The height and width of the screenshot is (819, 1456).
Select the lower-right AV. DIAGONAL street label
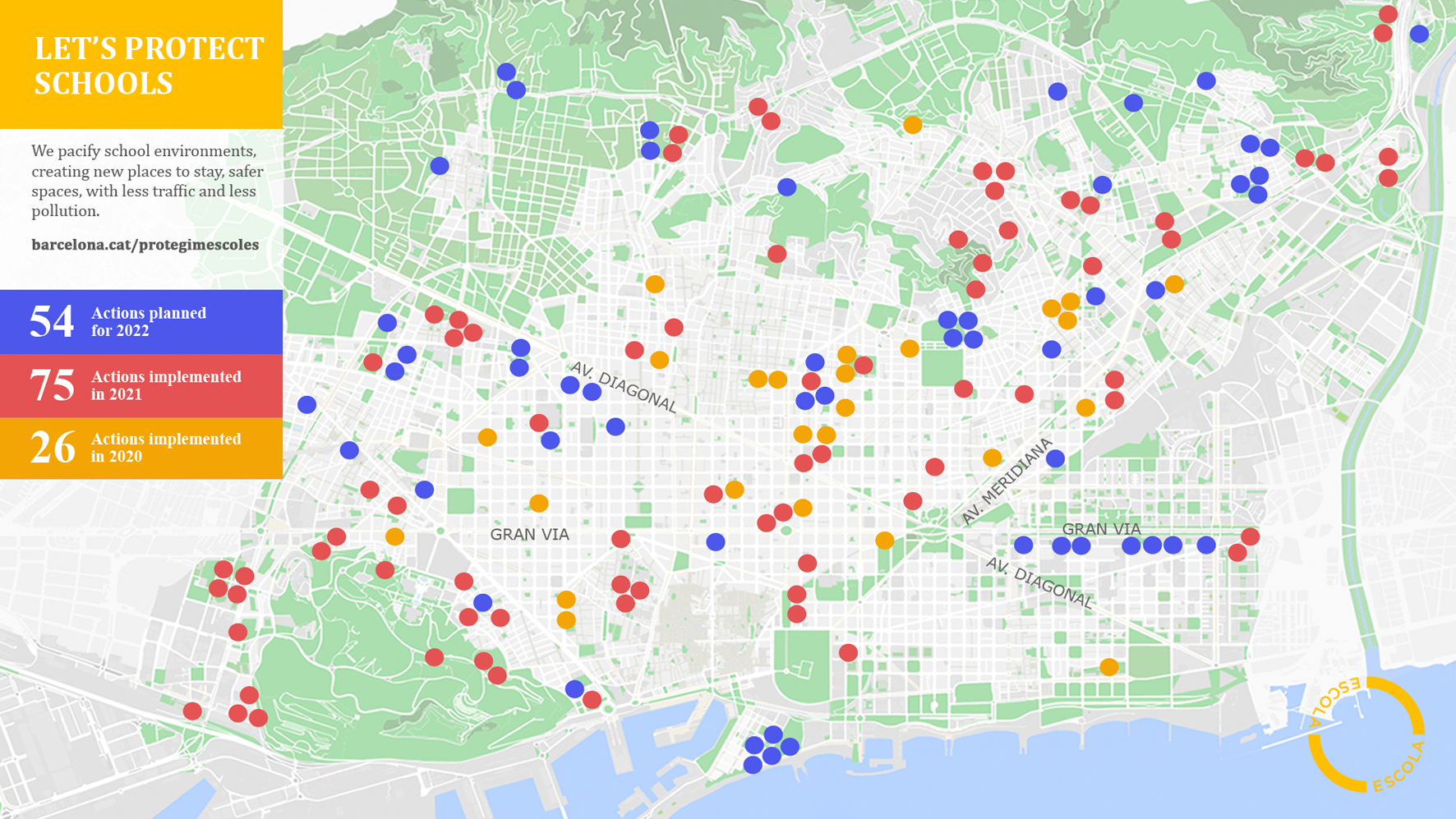pos(1039,582)
